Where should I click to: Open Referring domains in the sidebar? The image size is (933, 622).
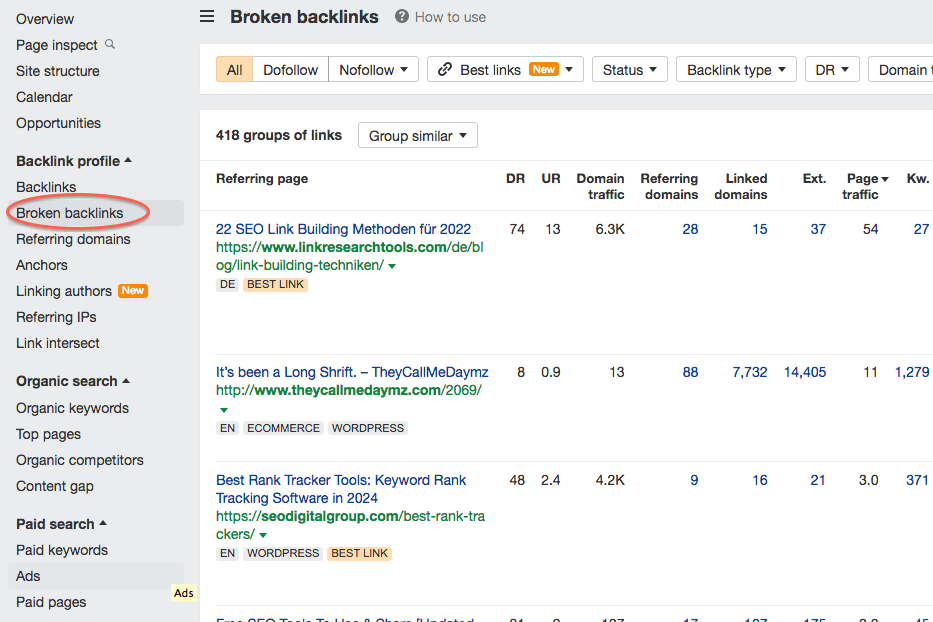coord(73,239)
